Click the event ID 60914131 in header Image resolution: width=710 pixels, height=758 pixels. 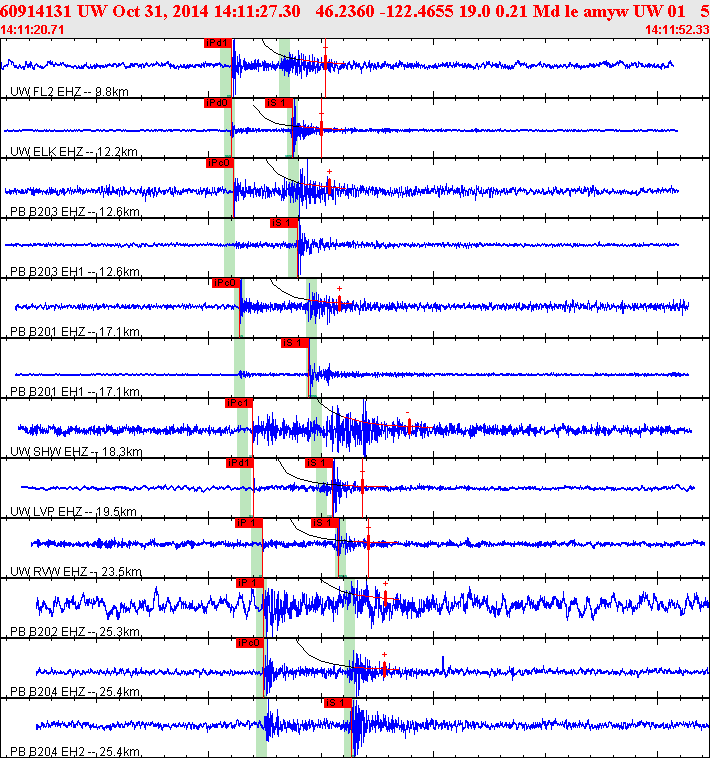36,10
